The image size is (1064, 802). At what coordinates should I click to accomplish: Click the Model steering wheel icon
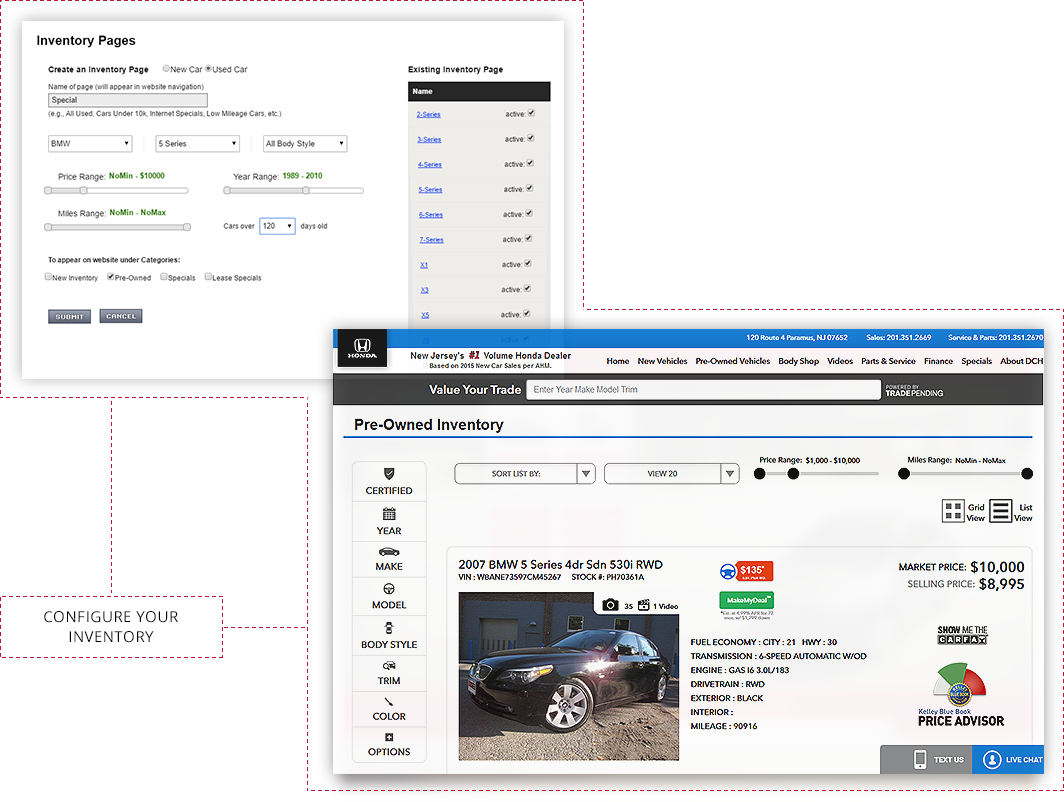tap(389, 589)
